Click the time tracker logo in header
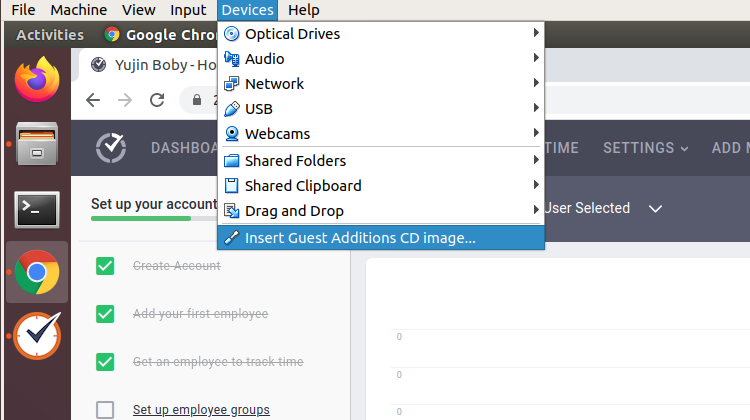Viewport: 750px width, 420px height. click(x=110, y=148)
